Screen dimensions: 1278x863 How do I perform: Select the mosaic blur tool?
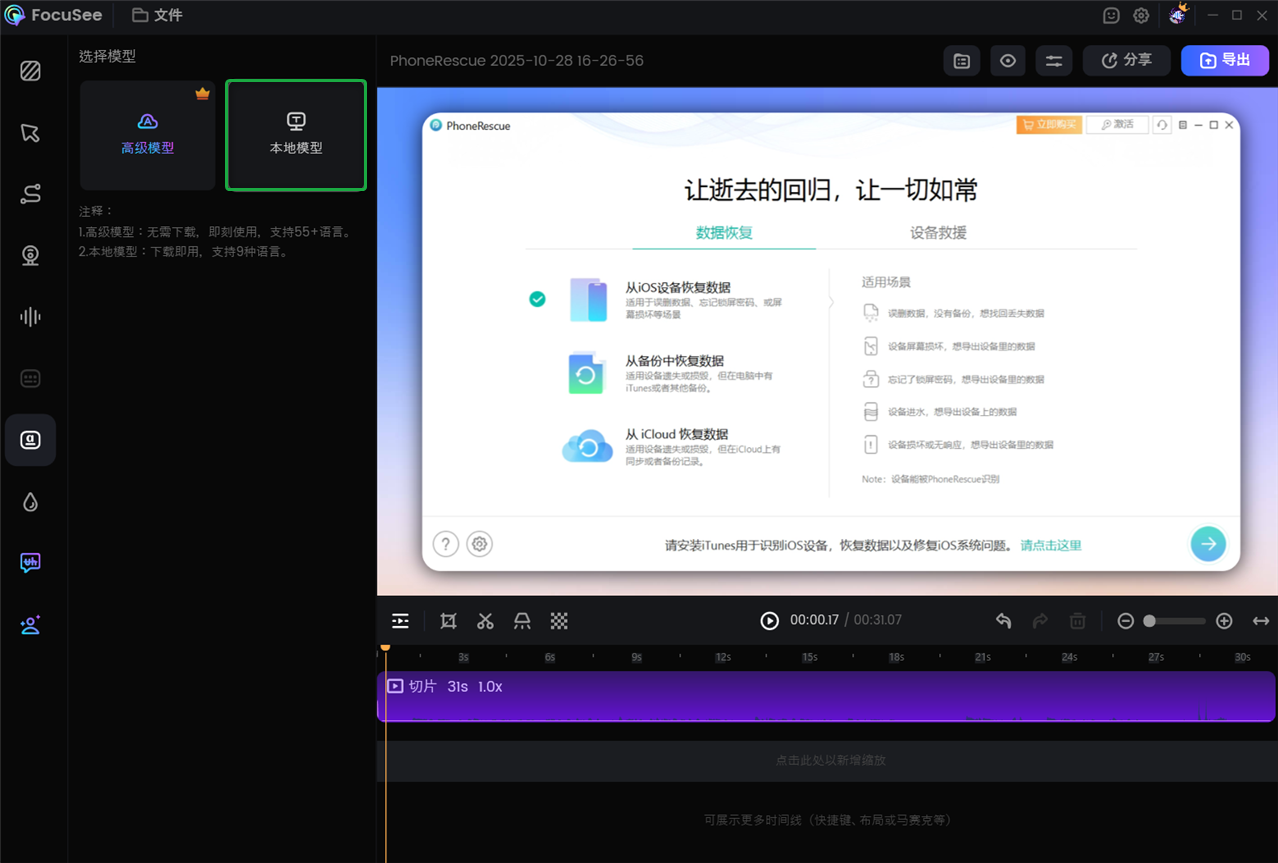pyautogui.click(x=558, y=620)
